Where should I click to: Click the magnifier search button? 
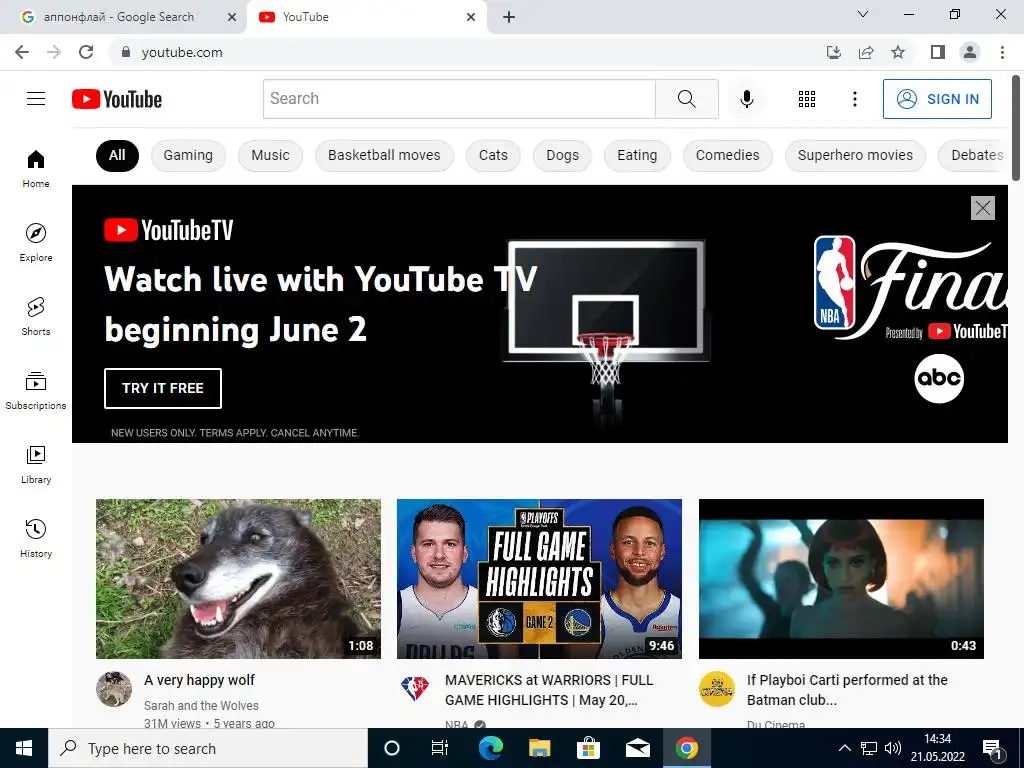[x=686, y=99]
